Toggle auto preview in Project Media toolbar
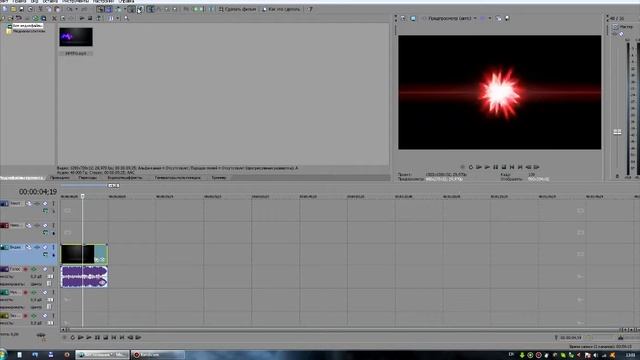 (98, 18)
